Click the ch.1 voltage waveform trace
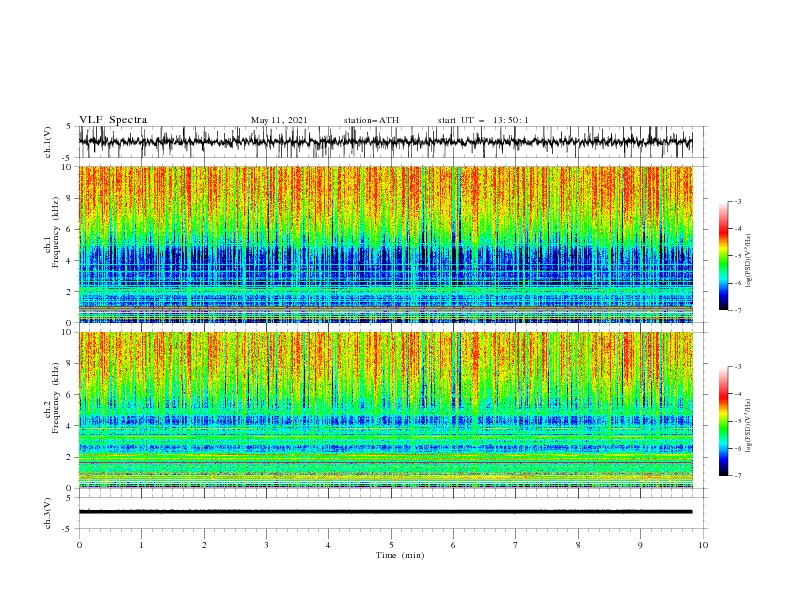Image resolution: width=792 pixels, height=612 pixels. pos(385,142)
